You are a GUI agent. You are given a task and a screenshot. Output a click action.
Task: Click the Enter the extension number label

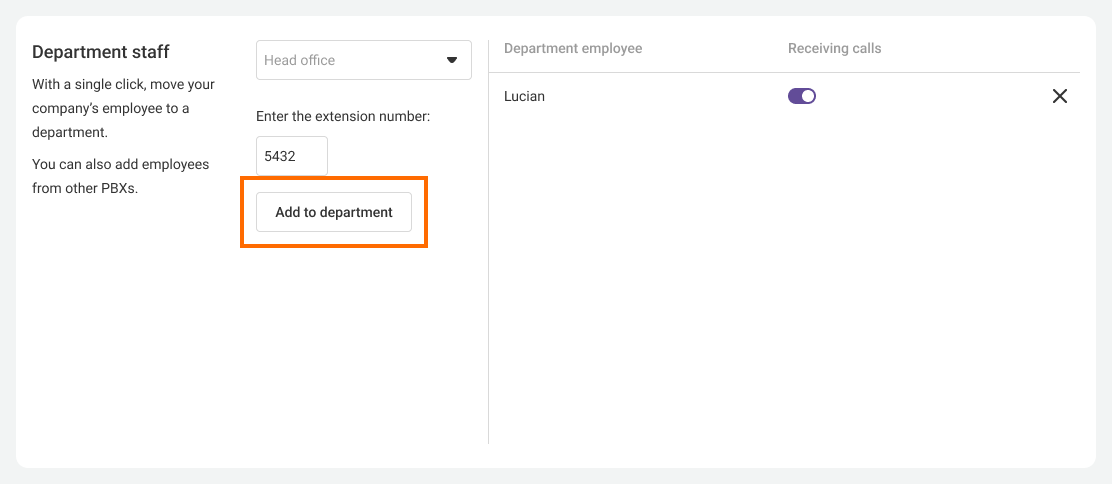coord(343,116)
